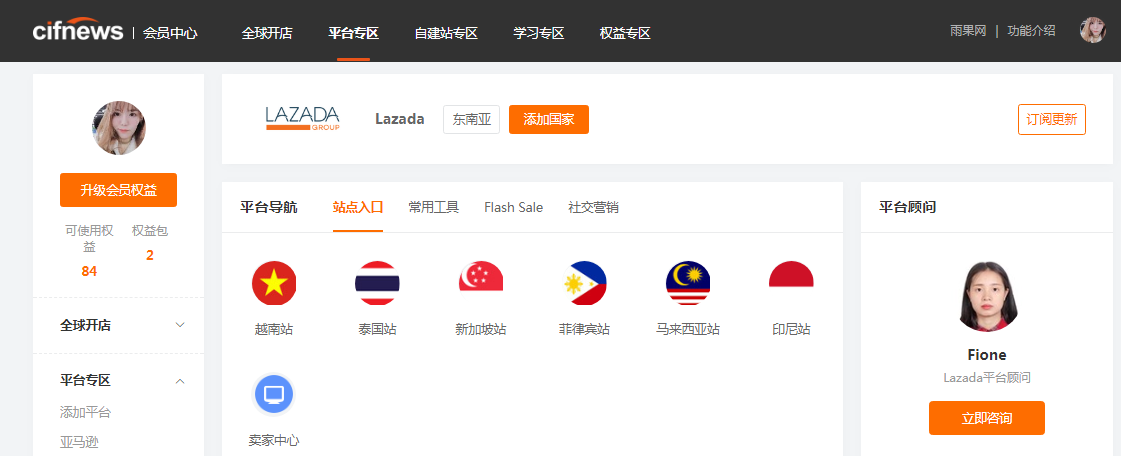Click the sidebar profile picture
The image size is (1121, 456).
tap(119, 128)
